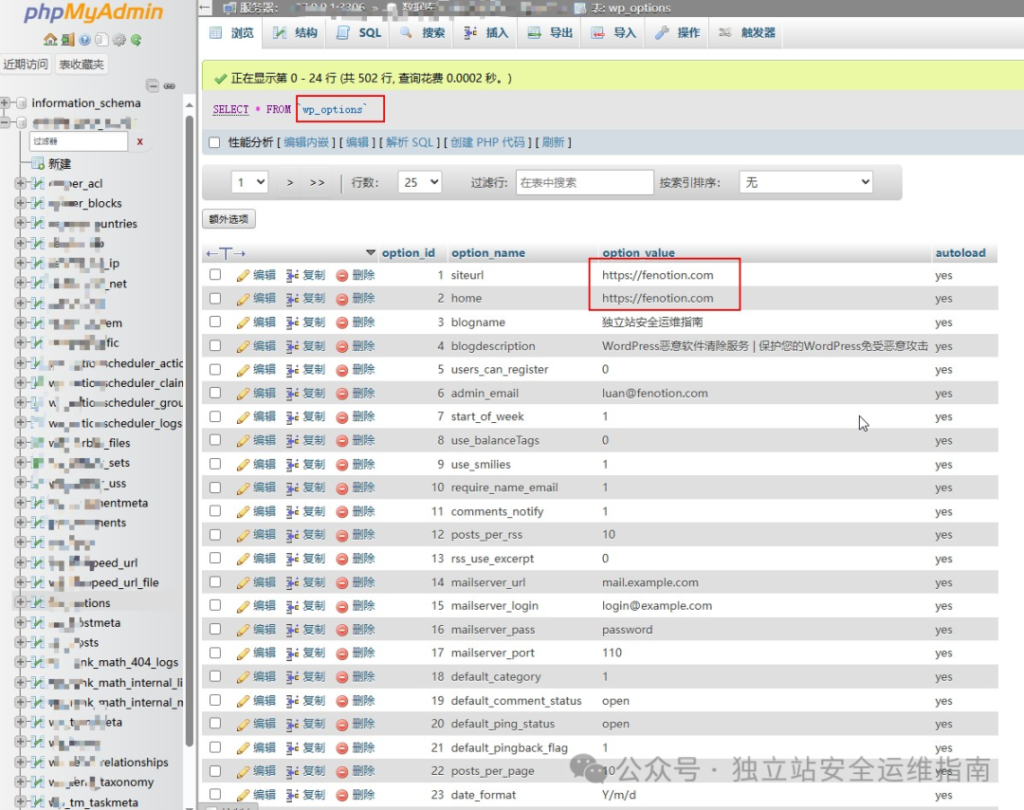The height and width of the screenshot is (810, 1024).
Task: Sort by the option_name column header
Action: coord(488,253)
